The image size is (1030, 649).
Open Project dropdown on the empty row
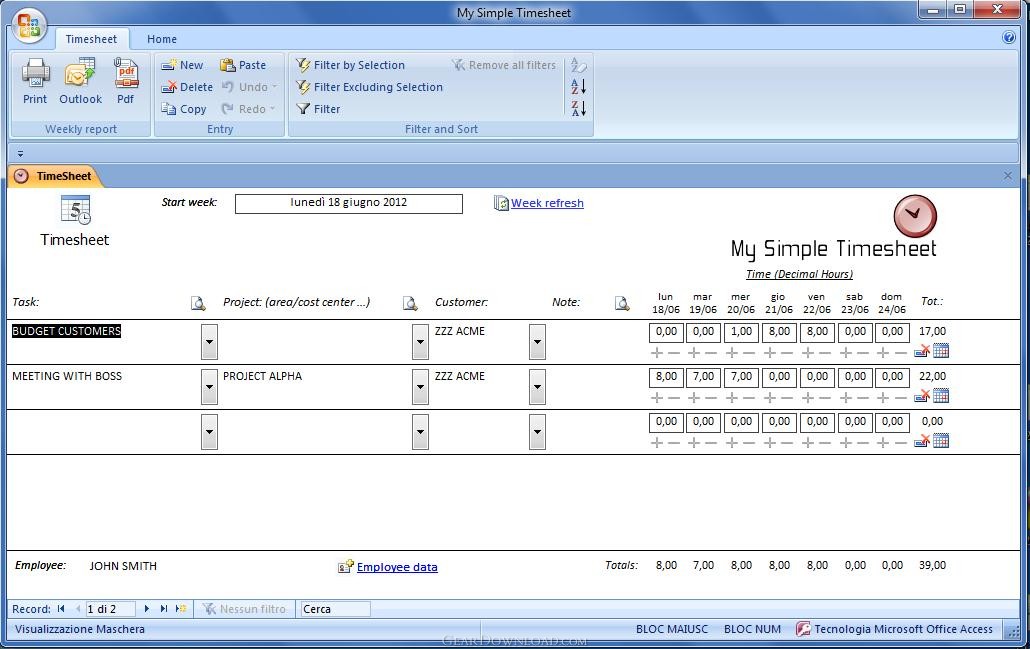pos(420,432)
